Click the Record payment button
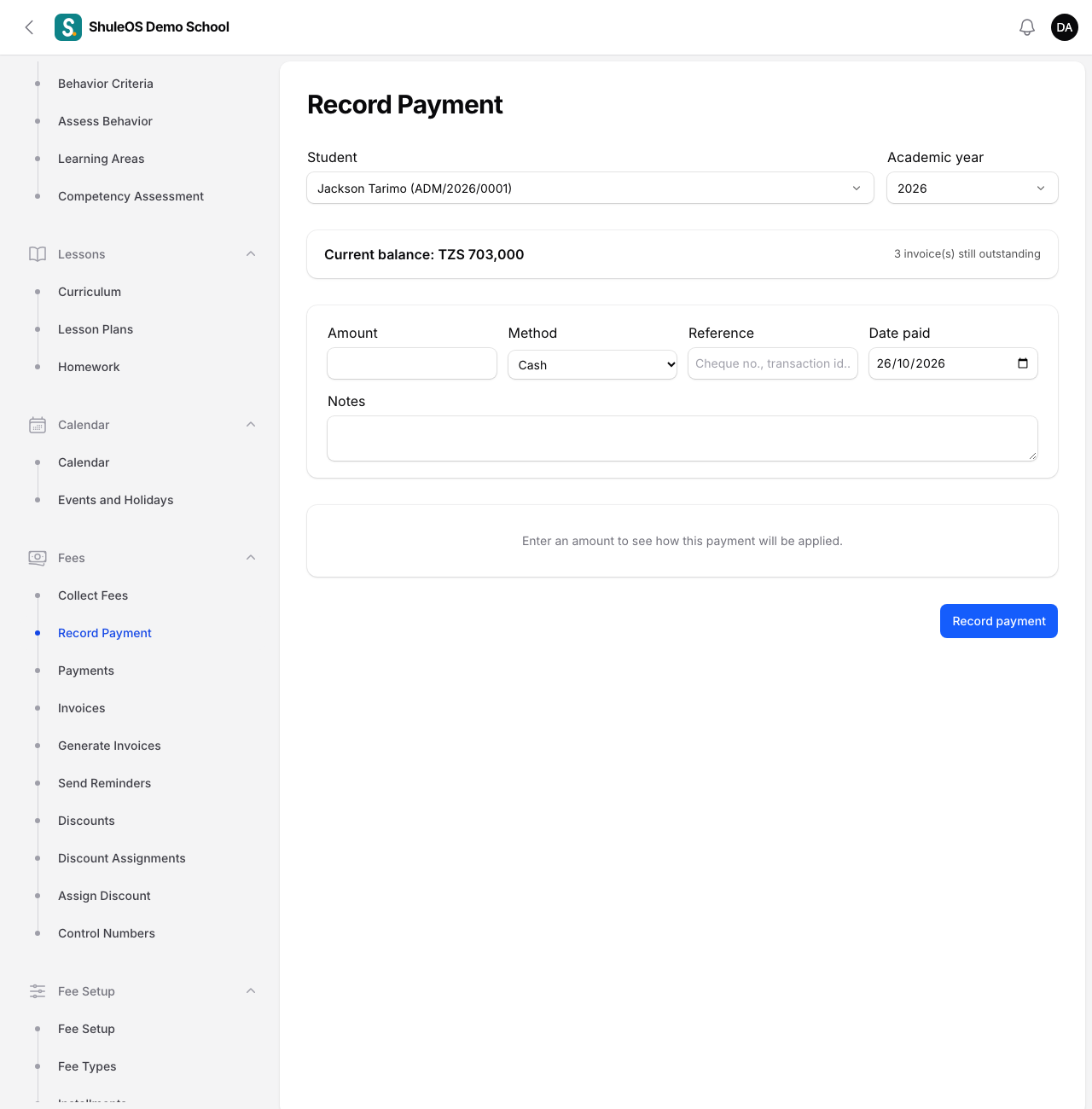Viewport: 1092px width, 1109px height. [999, 621]
